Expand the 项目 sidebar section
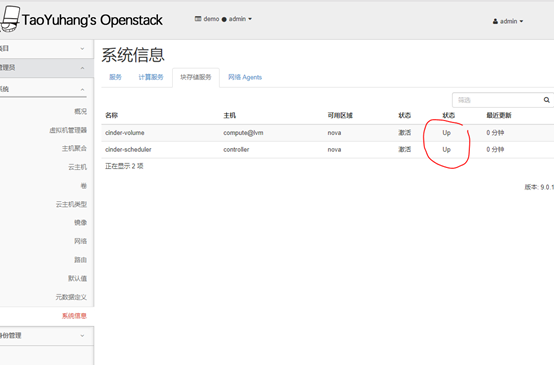554x365 pixels. click(43, 49)
